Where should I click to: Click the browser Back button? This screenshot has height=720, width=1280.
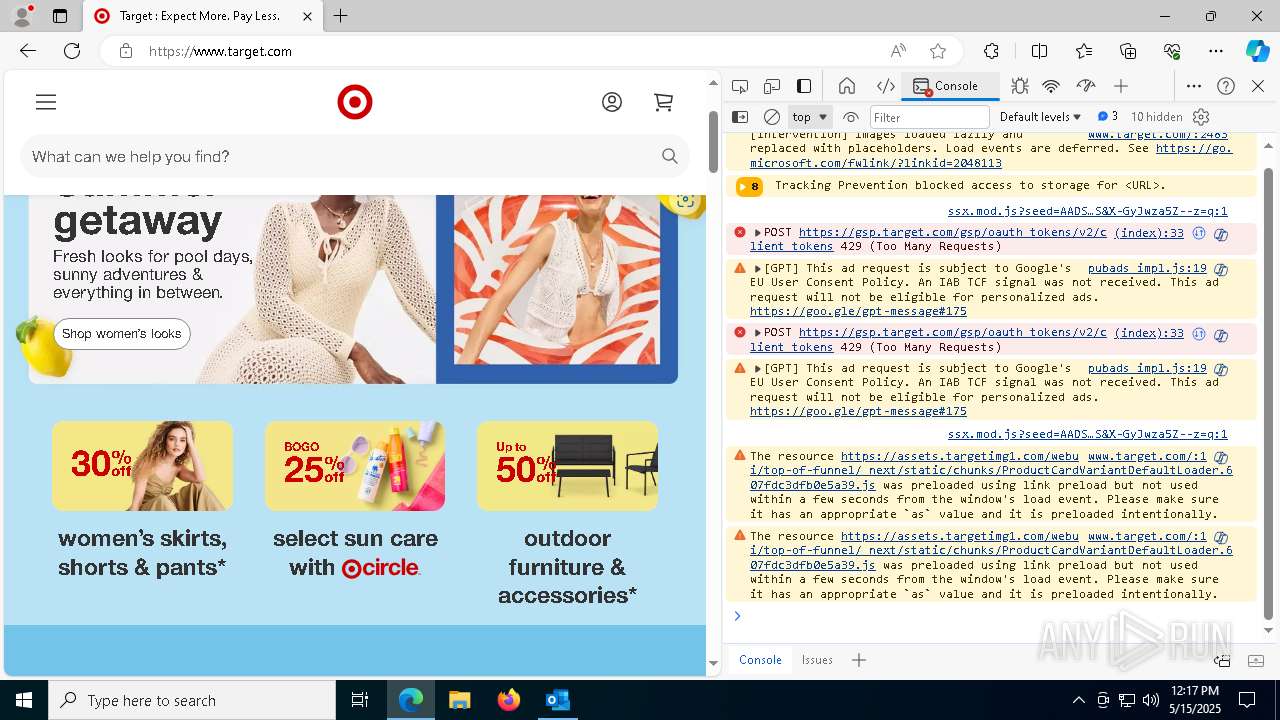click(x=28, y=51)
